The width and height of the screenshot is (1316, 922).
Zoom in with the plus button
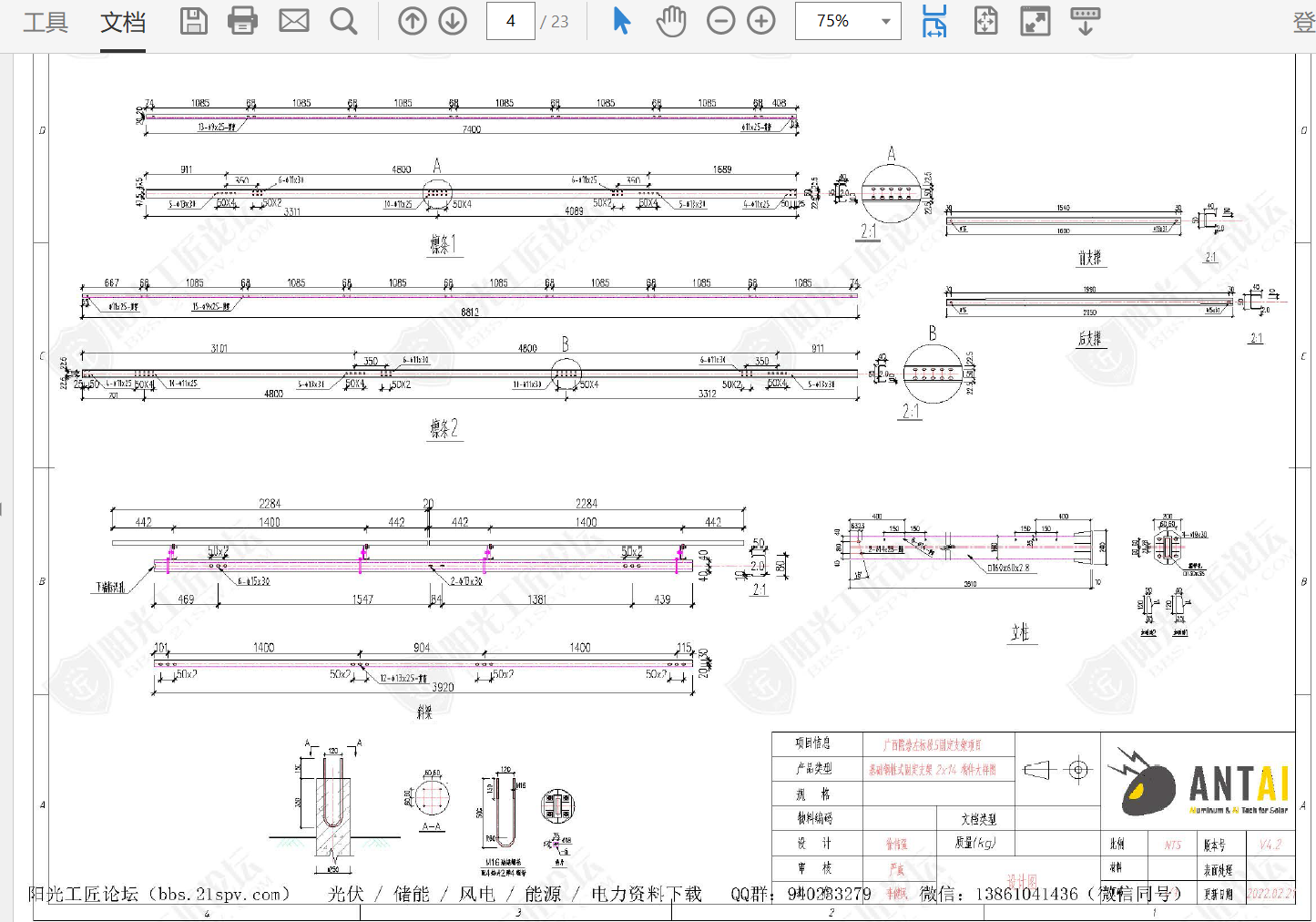[x=761, y=21]
